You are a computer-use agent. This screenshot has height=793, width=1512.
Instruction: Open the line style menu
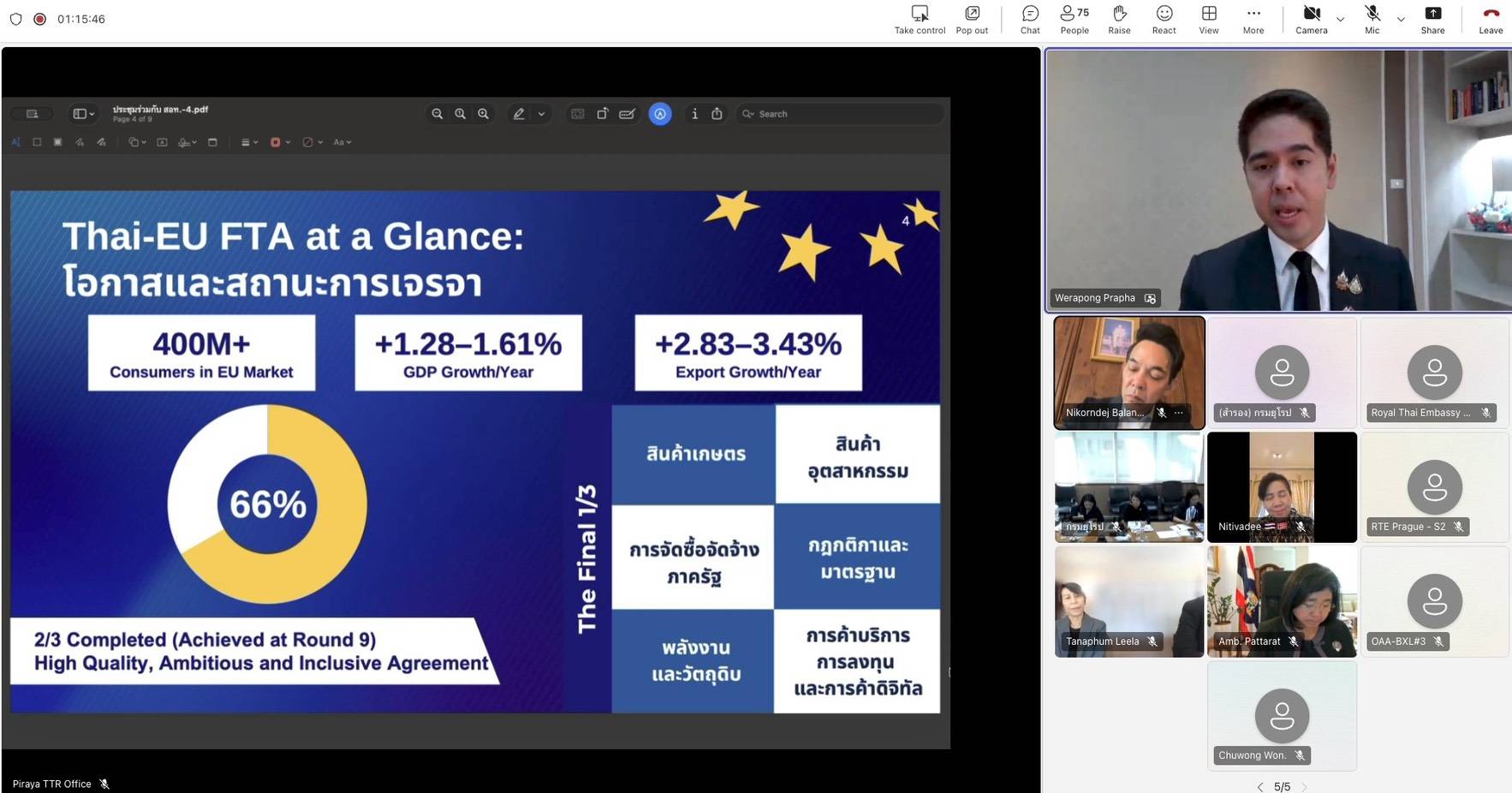(x=249, y=142)
